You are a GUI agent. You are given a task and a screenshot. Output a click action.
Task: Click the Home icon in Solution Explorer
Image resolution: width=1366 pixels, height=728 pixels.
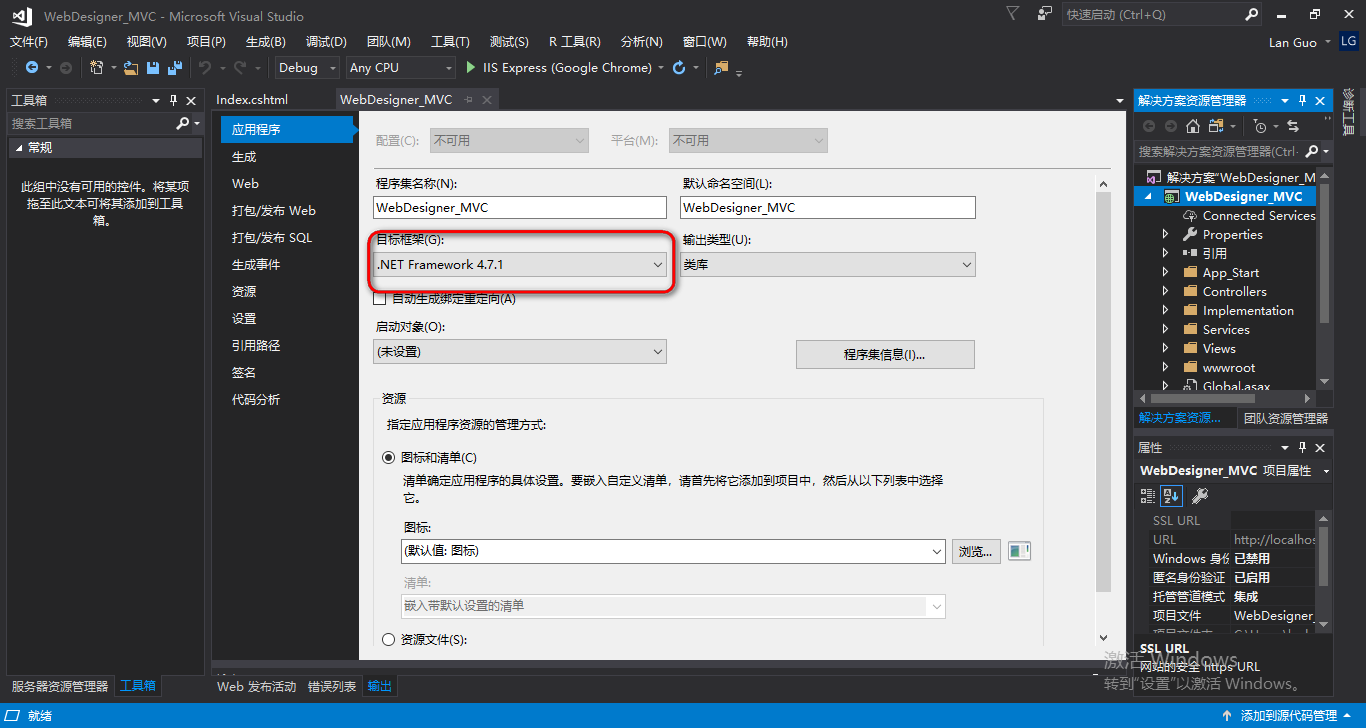click(x=1192, y=126)
